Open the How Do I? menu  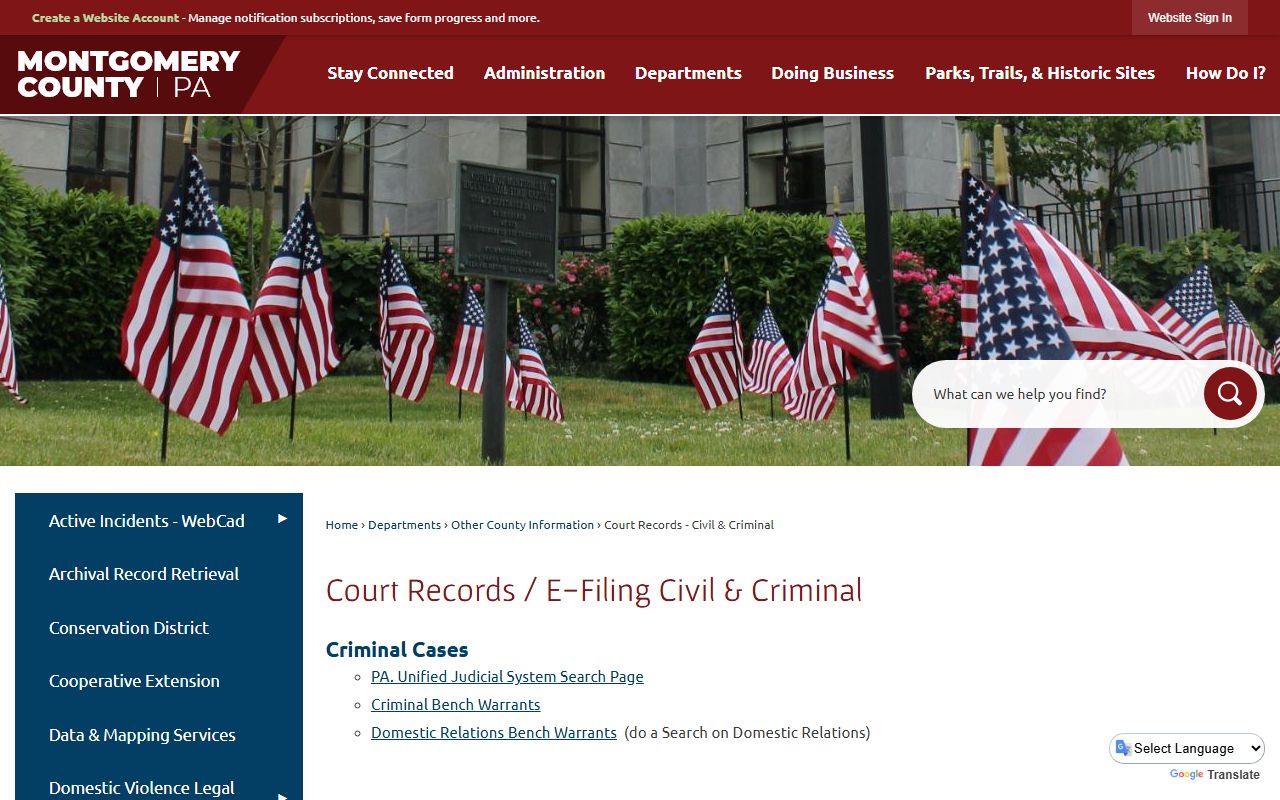tap(1225, 73)
